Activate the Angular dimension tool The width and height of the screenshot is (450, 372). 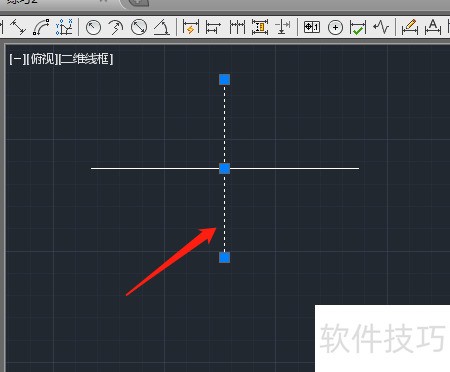coord(162,27)
